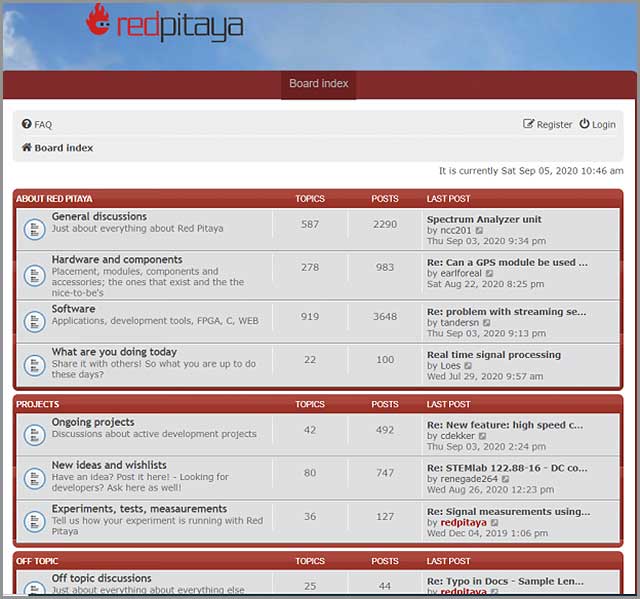This screenshot has width=640, height=599.
Task: Click the date Thu Sep 03, 2020 9:34 pm
Action: click(487, 241)
